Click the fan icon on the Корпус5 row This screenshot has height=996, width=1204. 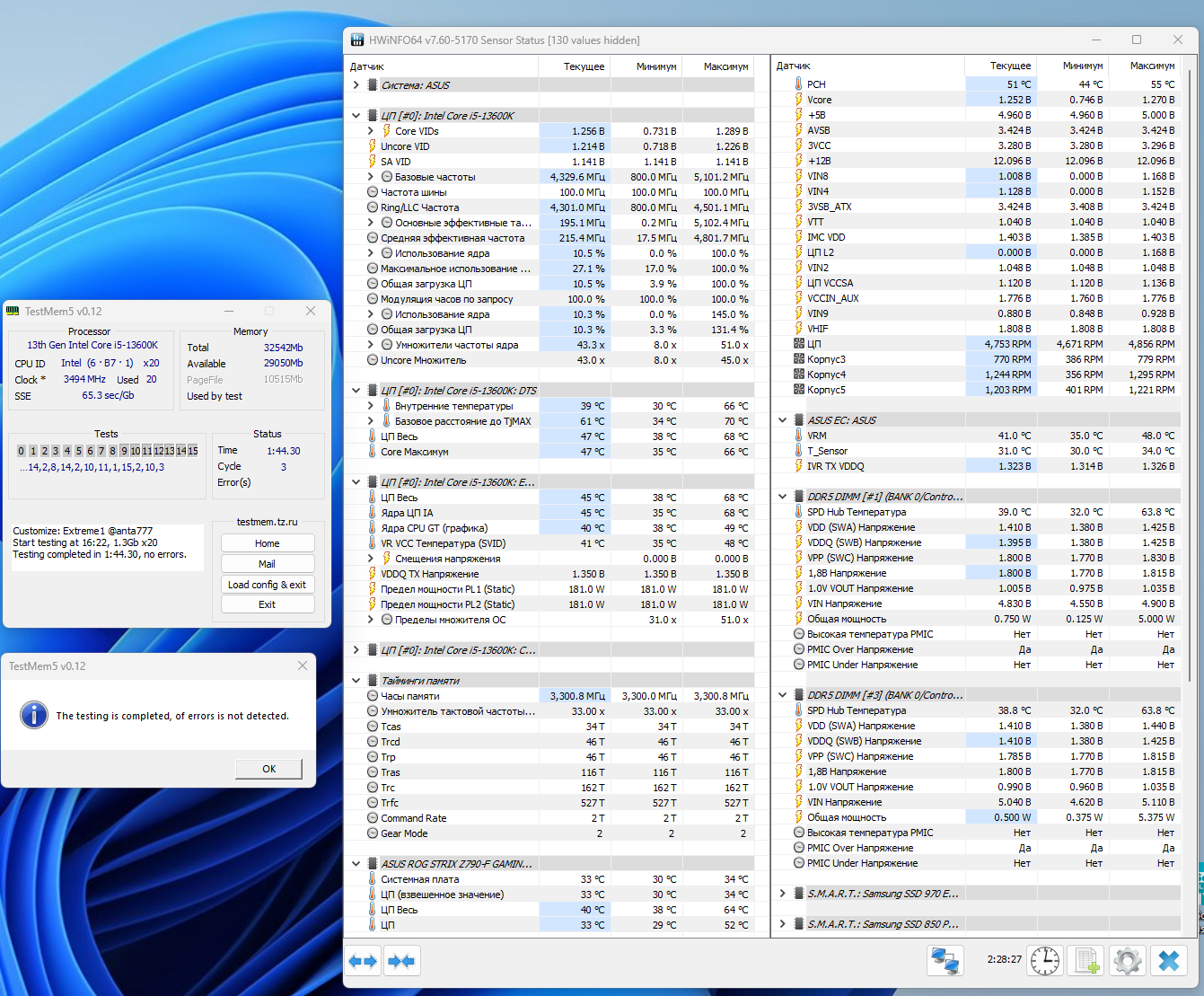tap(799, 390)
